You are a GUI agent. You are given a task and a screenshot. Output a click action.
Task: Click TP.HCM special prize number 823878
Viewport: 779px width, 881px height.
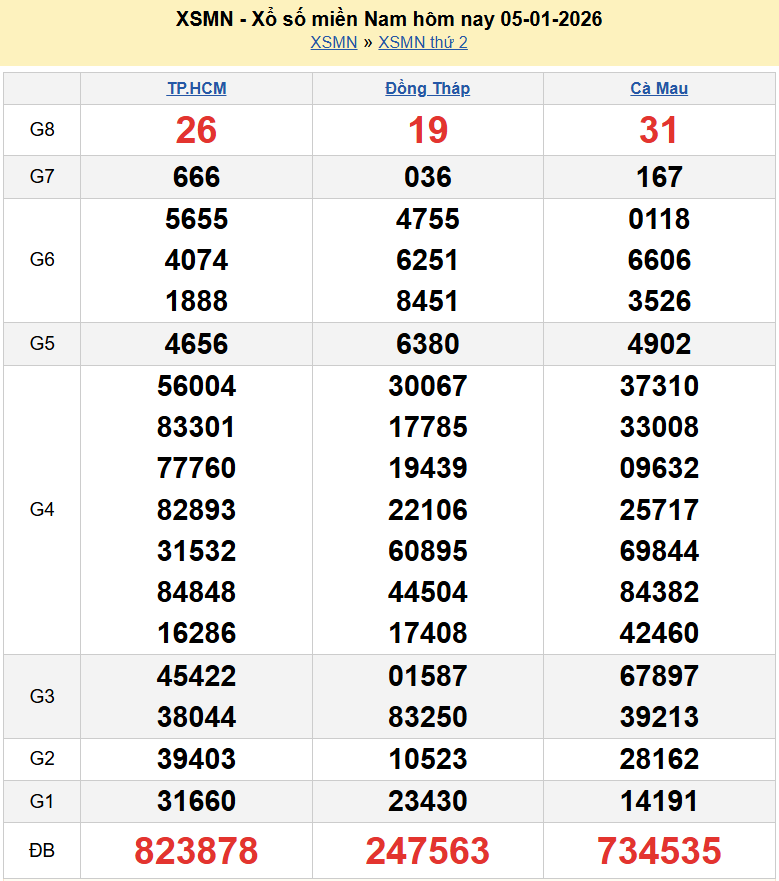tap(196, 851)
